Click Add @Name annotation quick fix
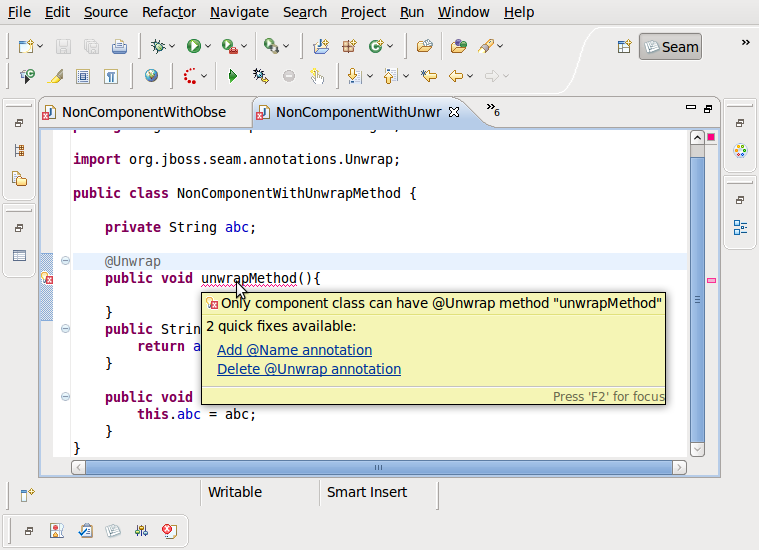Screen dimensions: 759x550 [x=294, y=350]
